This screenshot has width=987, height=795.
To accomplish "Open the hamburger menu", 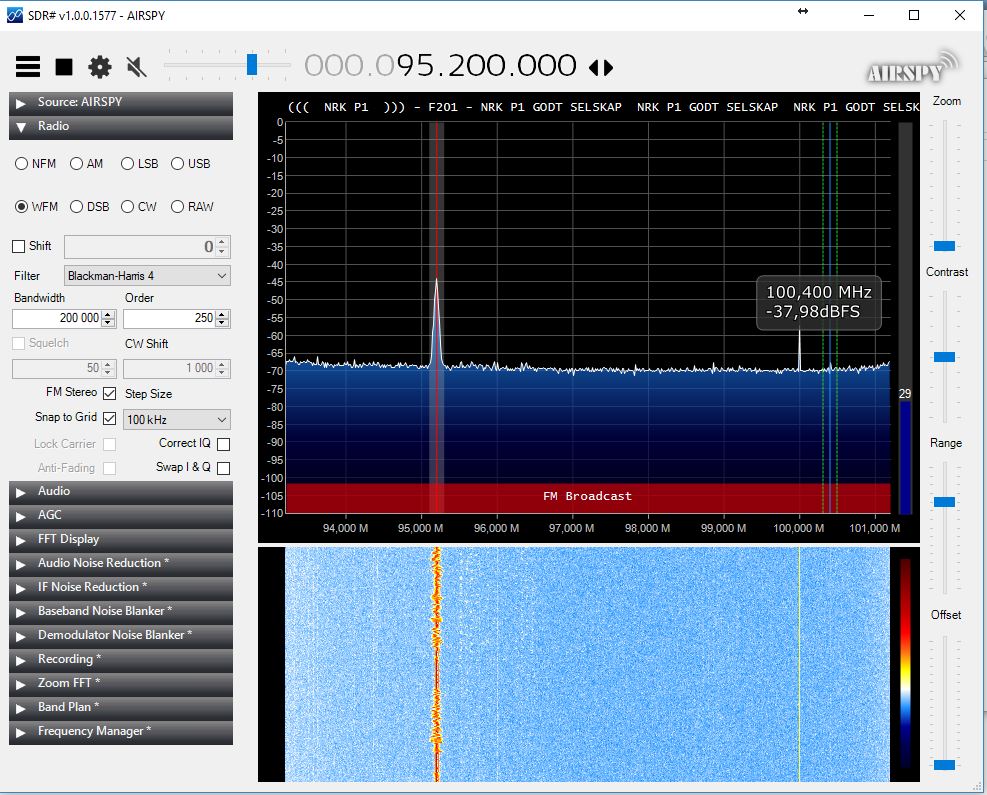I will (x=27, y=66).
